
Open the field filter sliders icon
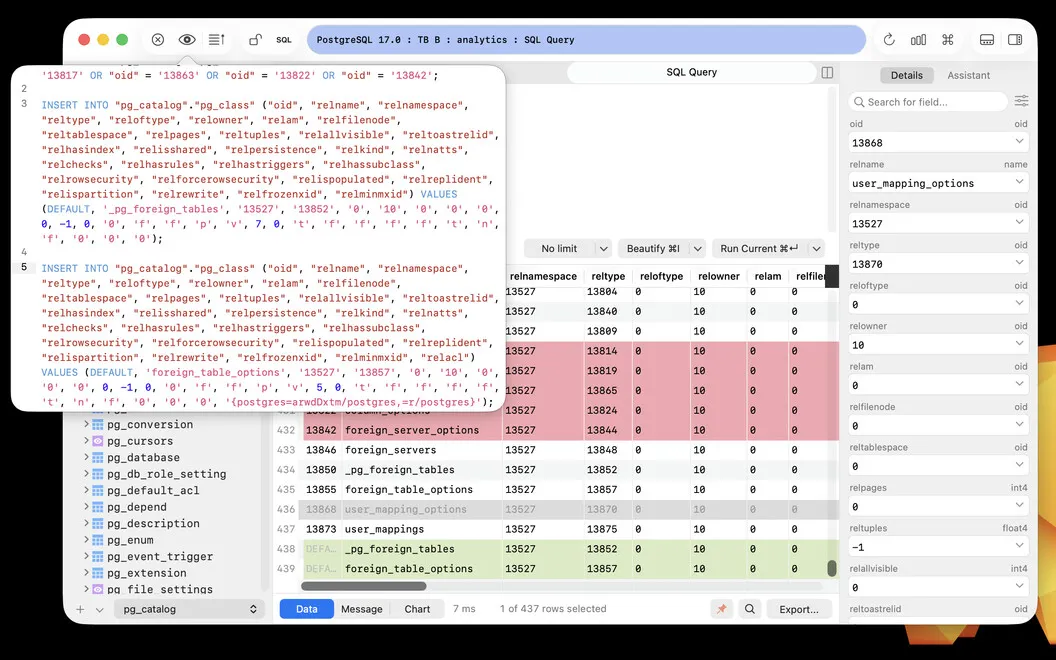tap(1022, 101)
